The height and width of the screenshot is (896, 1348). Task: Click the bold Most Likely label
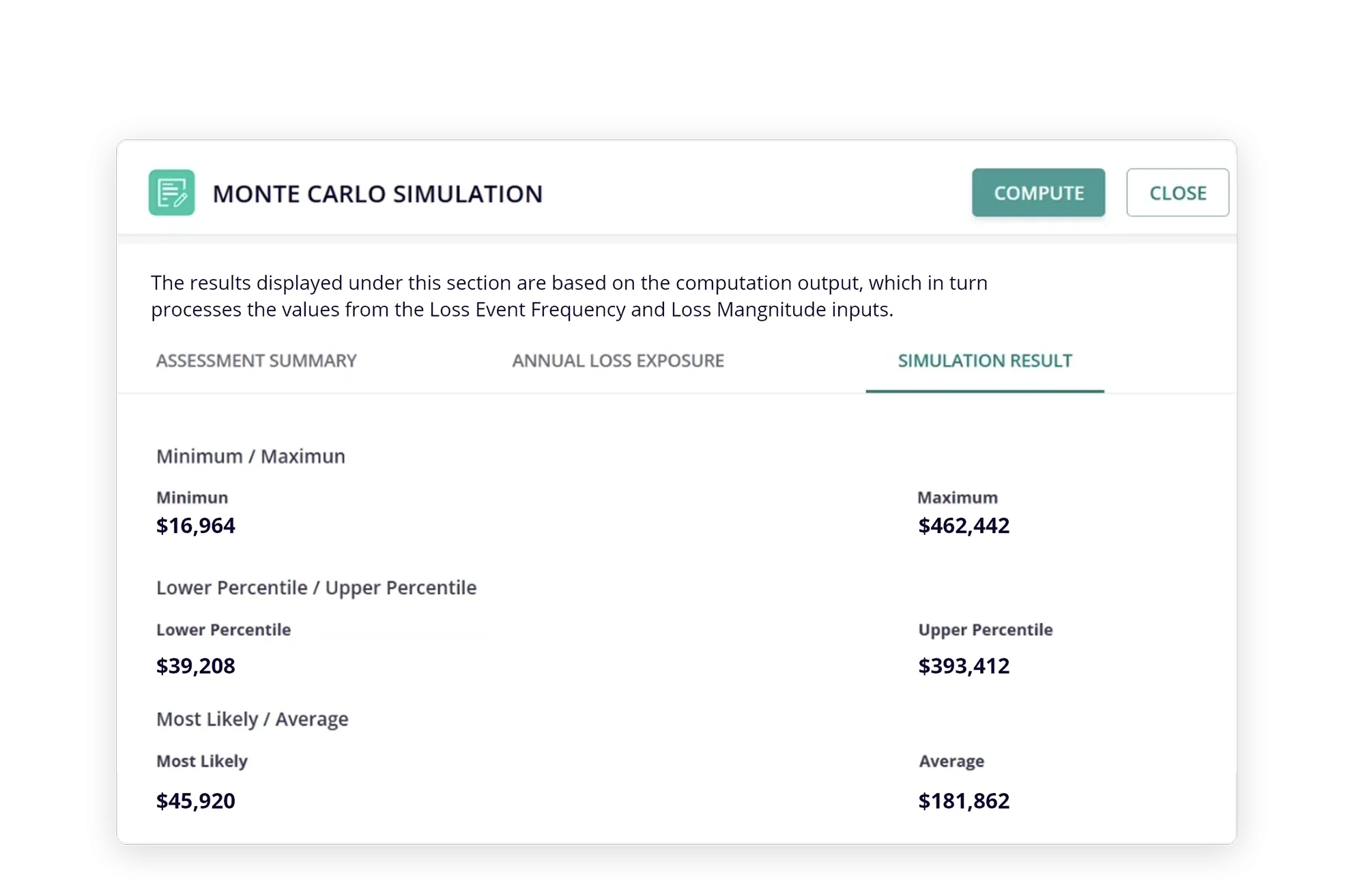click(x=201, y=761)
